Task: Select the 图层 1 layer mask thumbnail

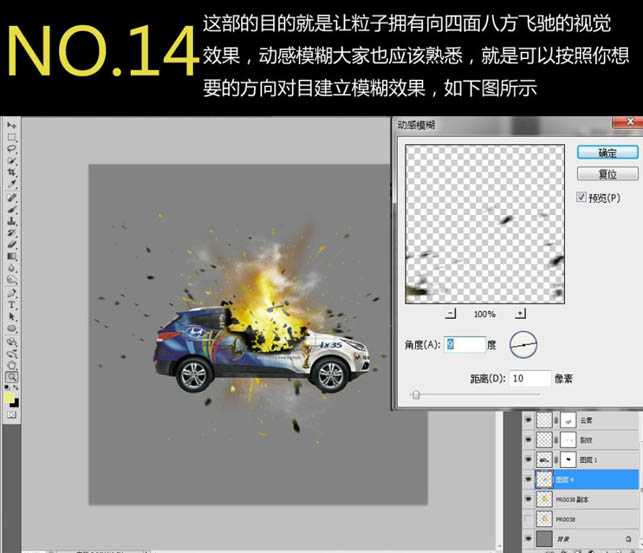Action: [x=568, y=460]
